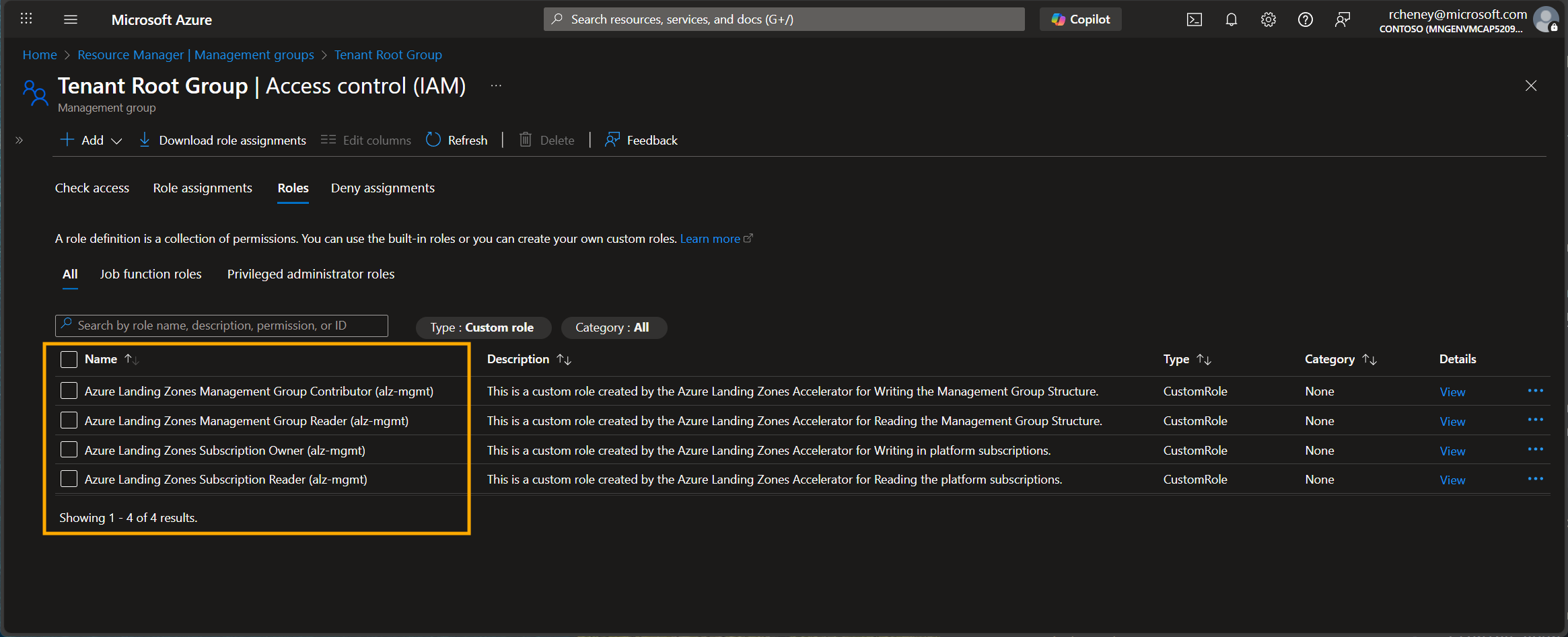Screen dimensions: 1568x637
Task: Select Privileged administrator roles tab
Action: coord(310,274)
